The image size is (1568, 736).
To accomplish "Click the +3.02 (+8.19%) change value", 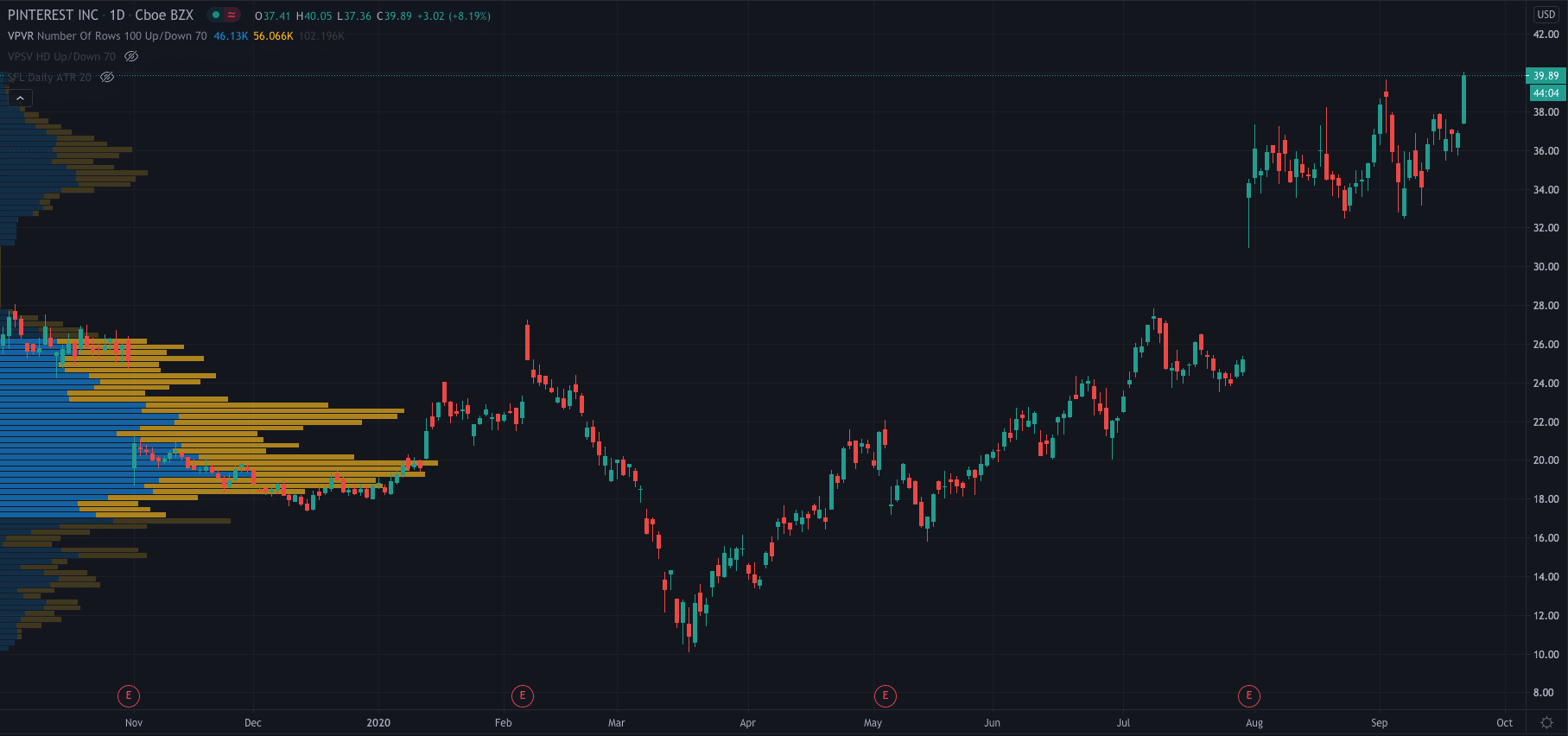I will tap(454, 16).
